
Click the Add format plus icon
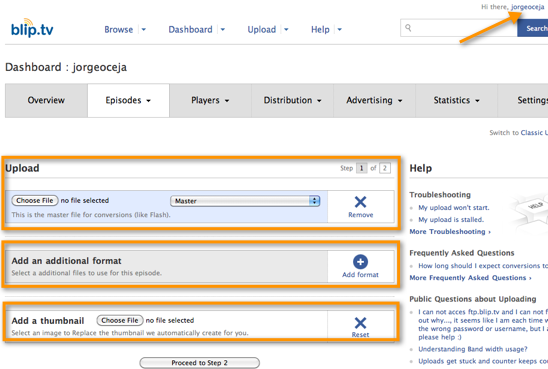coord(360,262)
